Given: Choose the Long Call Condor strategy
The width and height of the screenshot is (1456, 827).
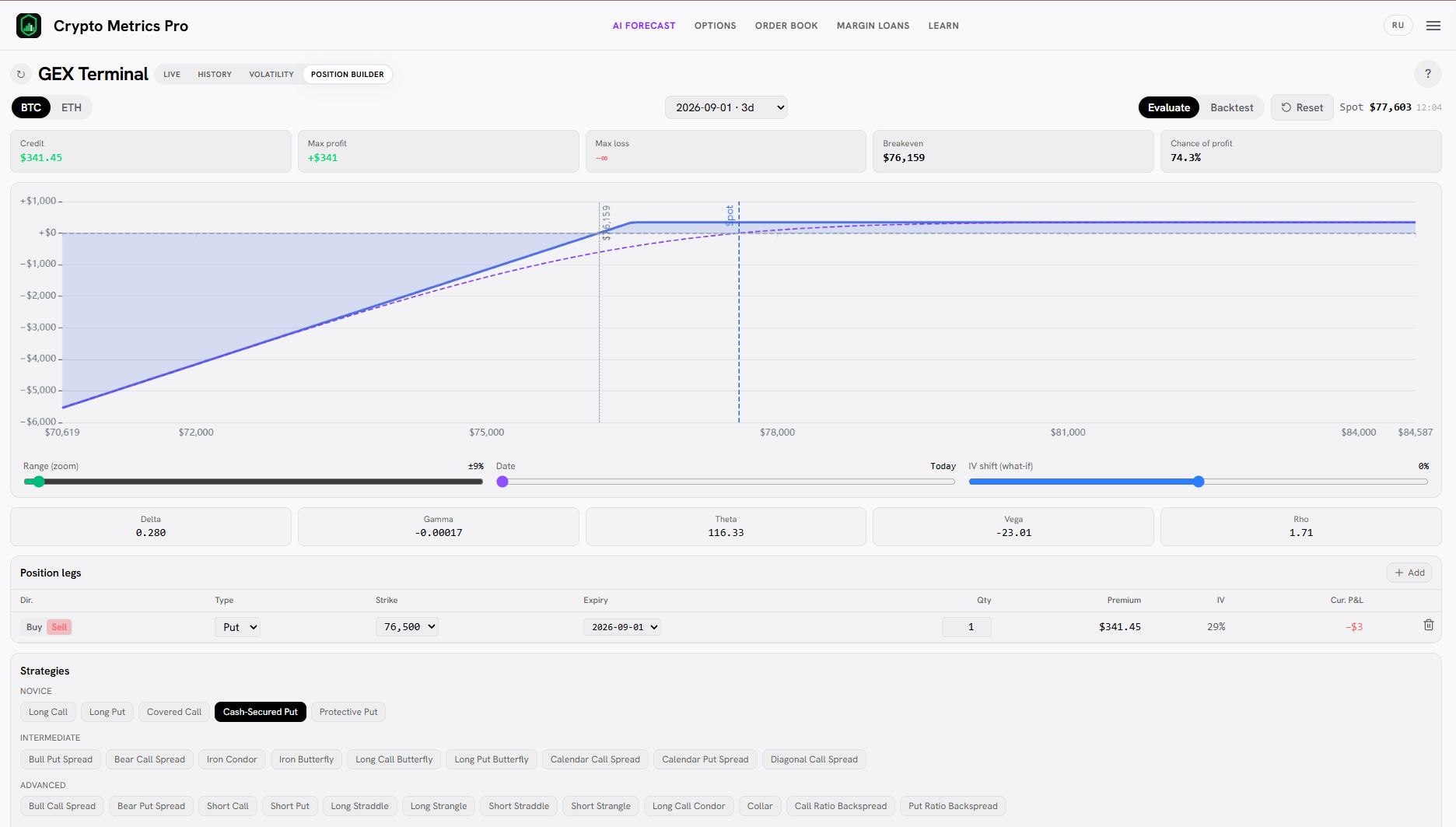Looking at the screenshot, I should pyautogui.click(x=689, y=806).
